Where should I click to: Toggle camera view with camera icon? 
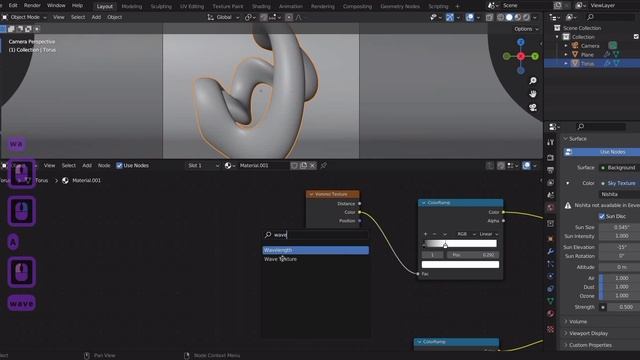(x=533, y=108)
